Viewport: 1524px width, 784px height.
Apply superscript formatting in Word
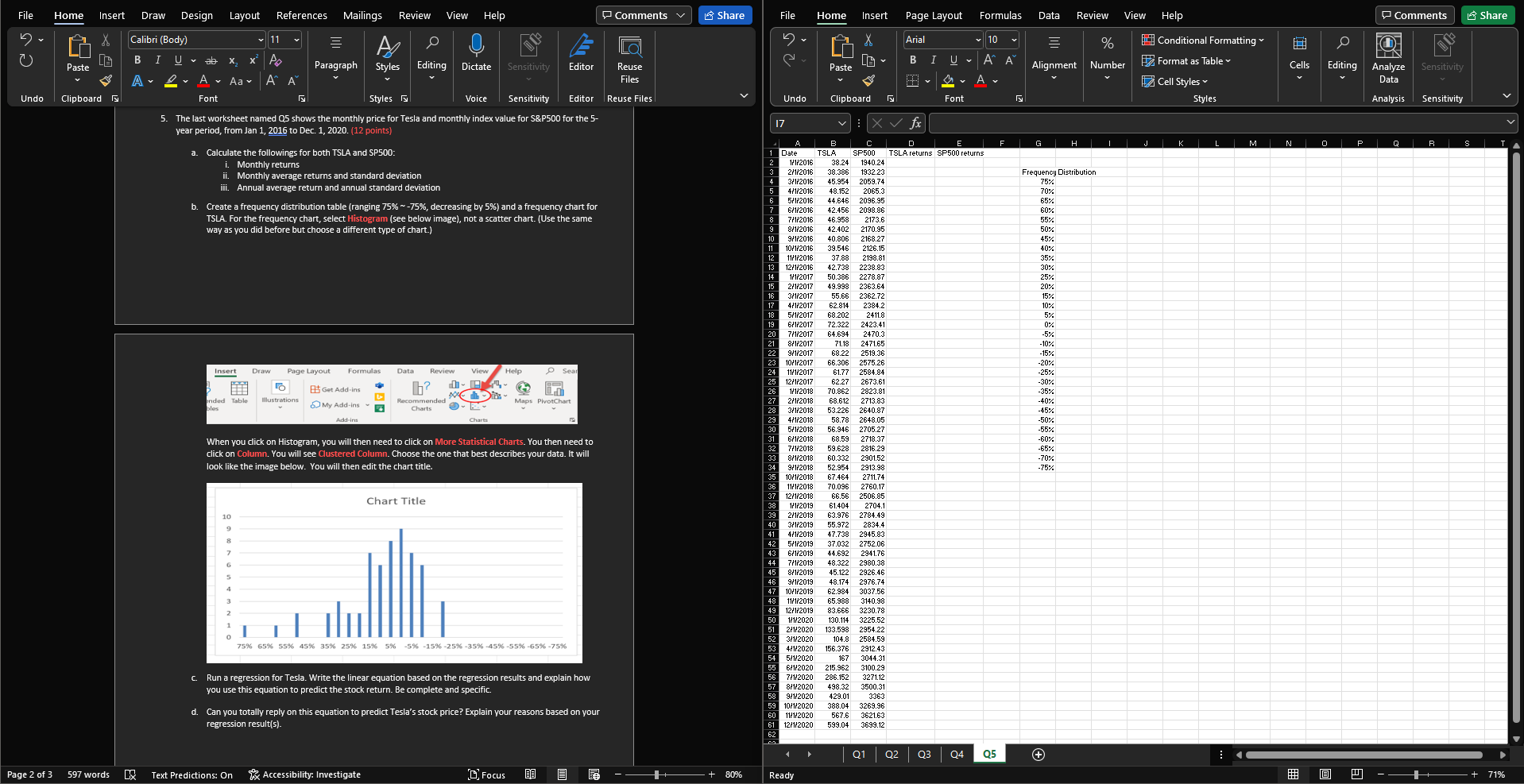coord(253,60)
